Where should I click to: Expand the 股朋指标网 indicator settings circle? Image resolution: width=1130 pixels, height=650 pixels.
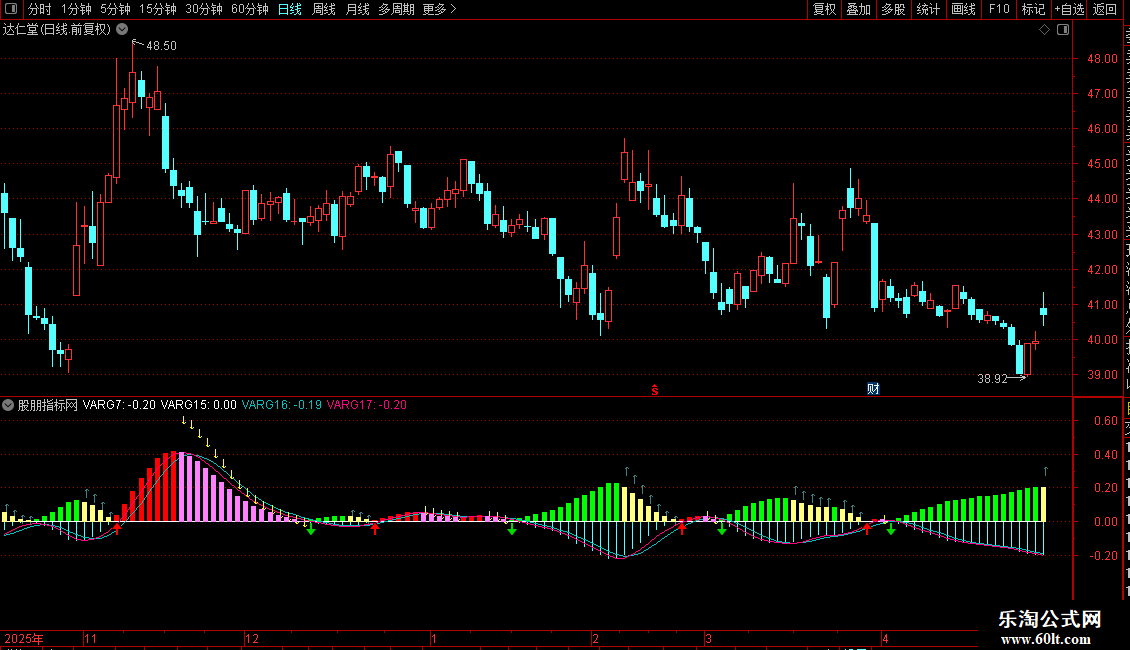(8, 405)
